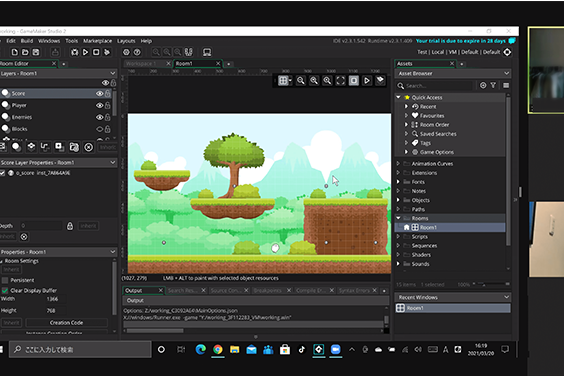Zoom out of the room canvas
The height and width of the screenshot is (376, 564).
(x=301, y=81)
